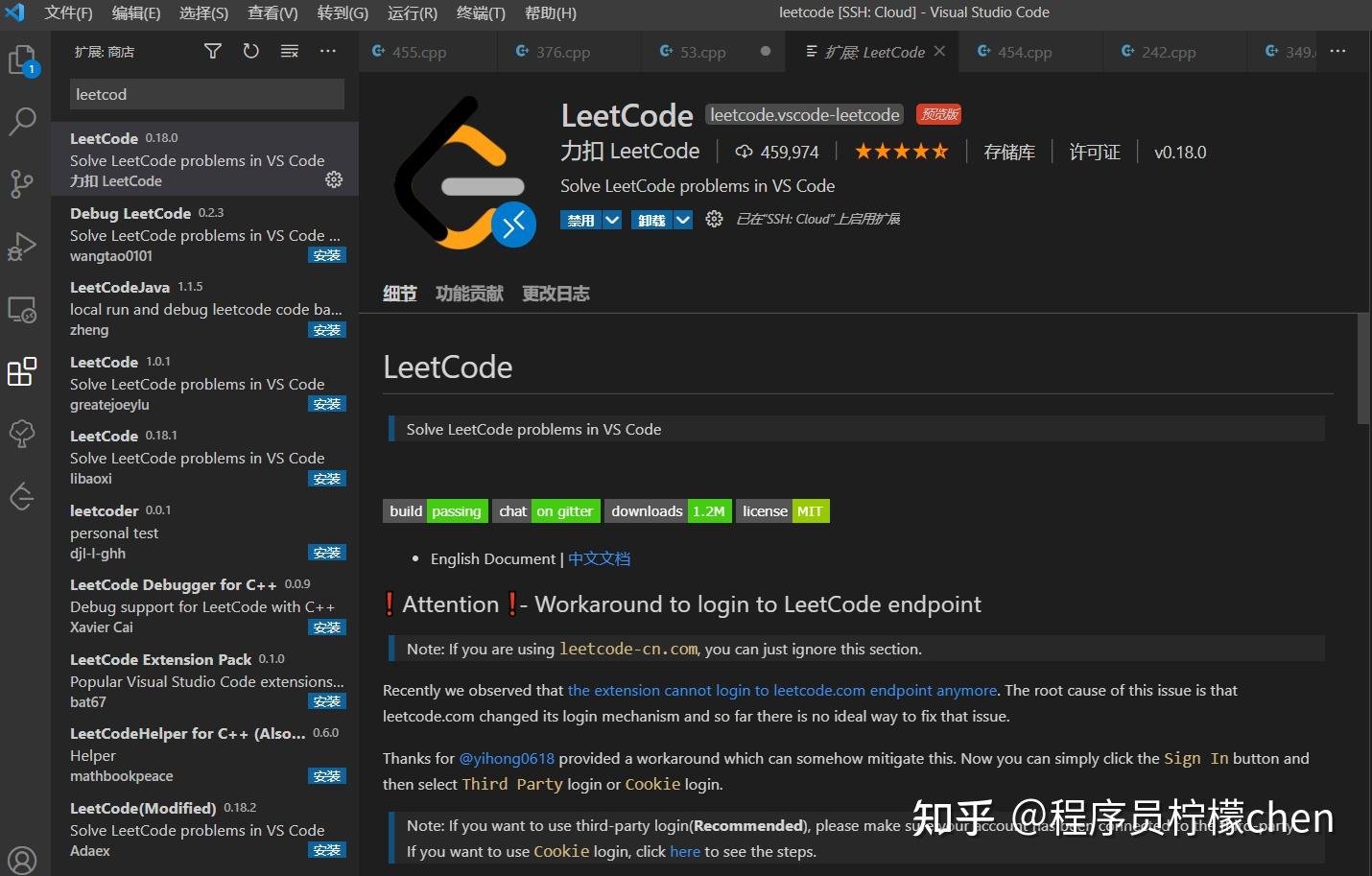Open the 终端(T) menu
The width and height of the screenshot is (1372, 876).
(481, 12)
